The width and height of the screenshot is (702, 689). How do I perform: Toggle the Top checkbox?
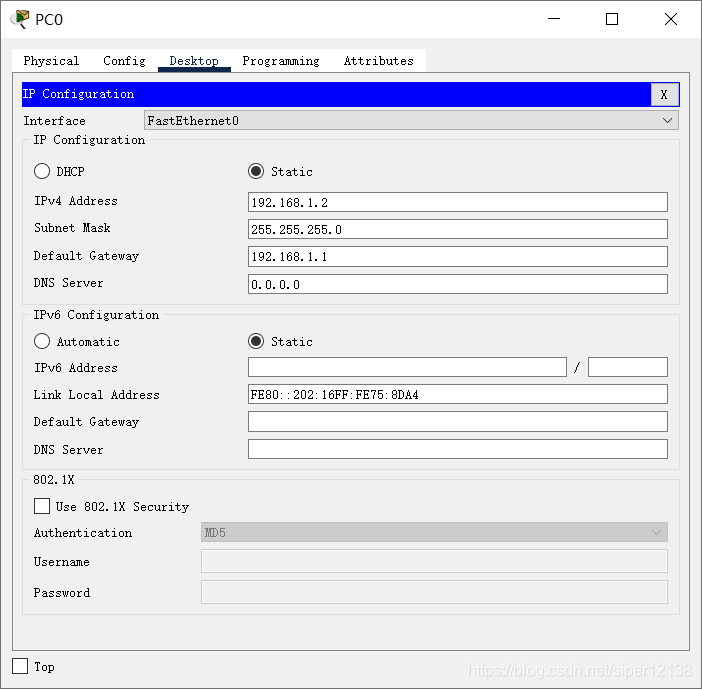coord(20,666)
